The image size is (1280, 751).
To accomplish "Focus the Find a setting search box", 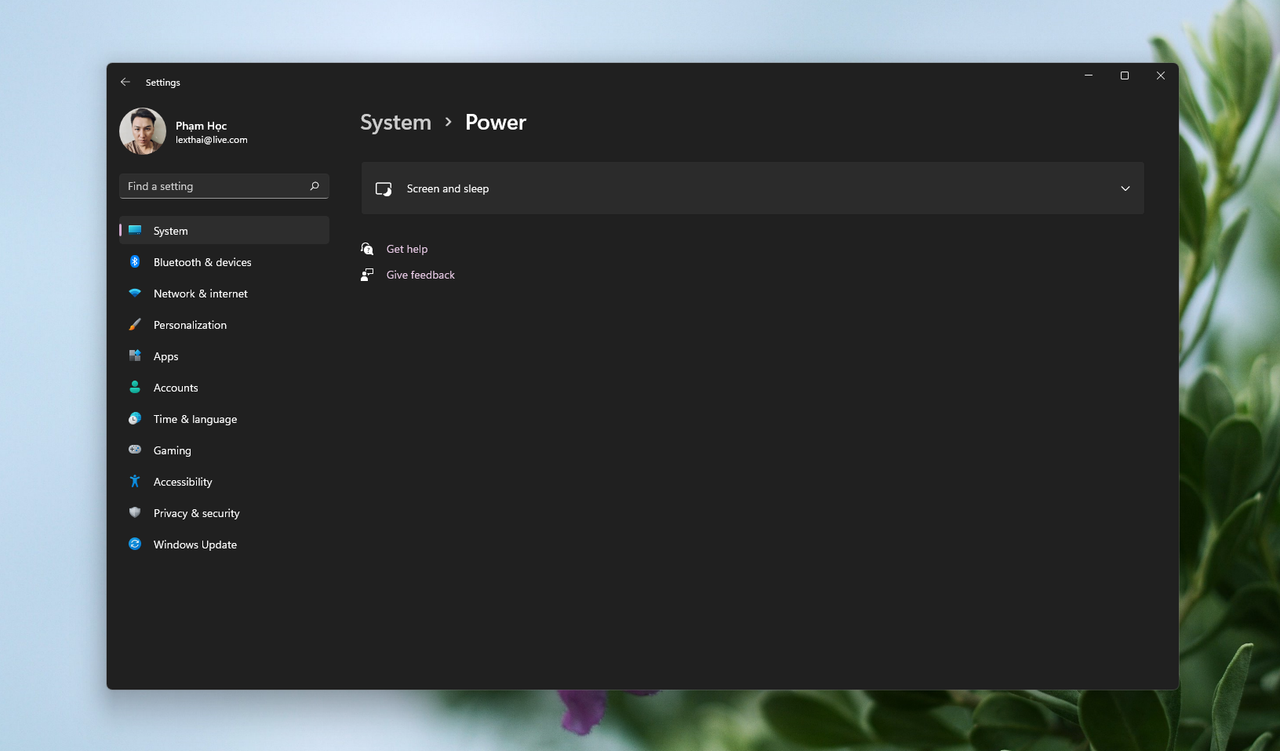I will click(224, 186).
